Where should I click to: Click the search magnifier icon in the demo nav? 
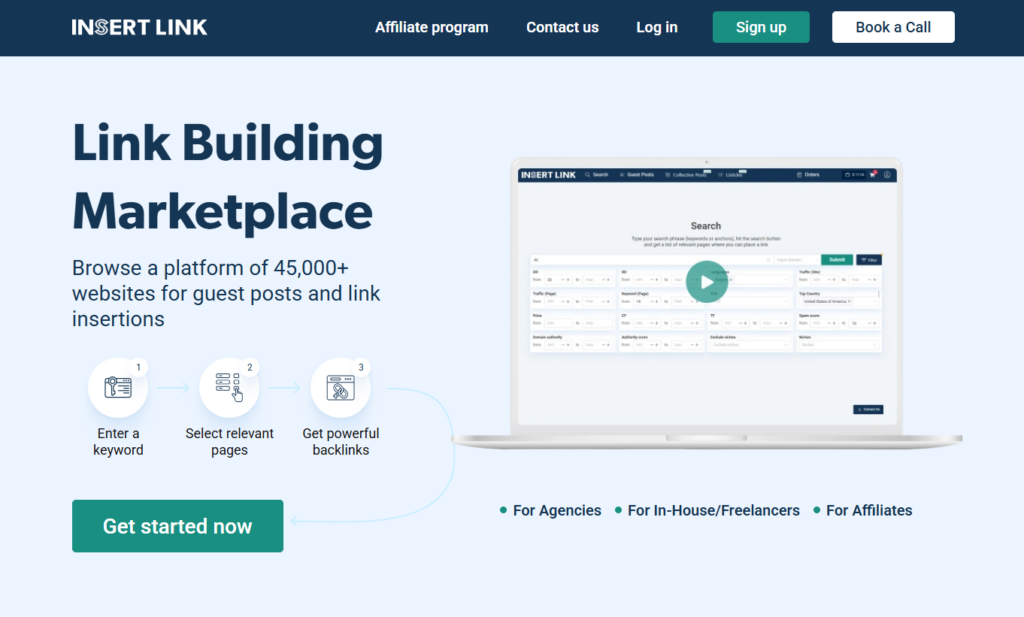pos(587,175)
